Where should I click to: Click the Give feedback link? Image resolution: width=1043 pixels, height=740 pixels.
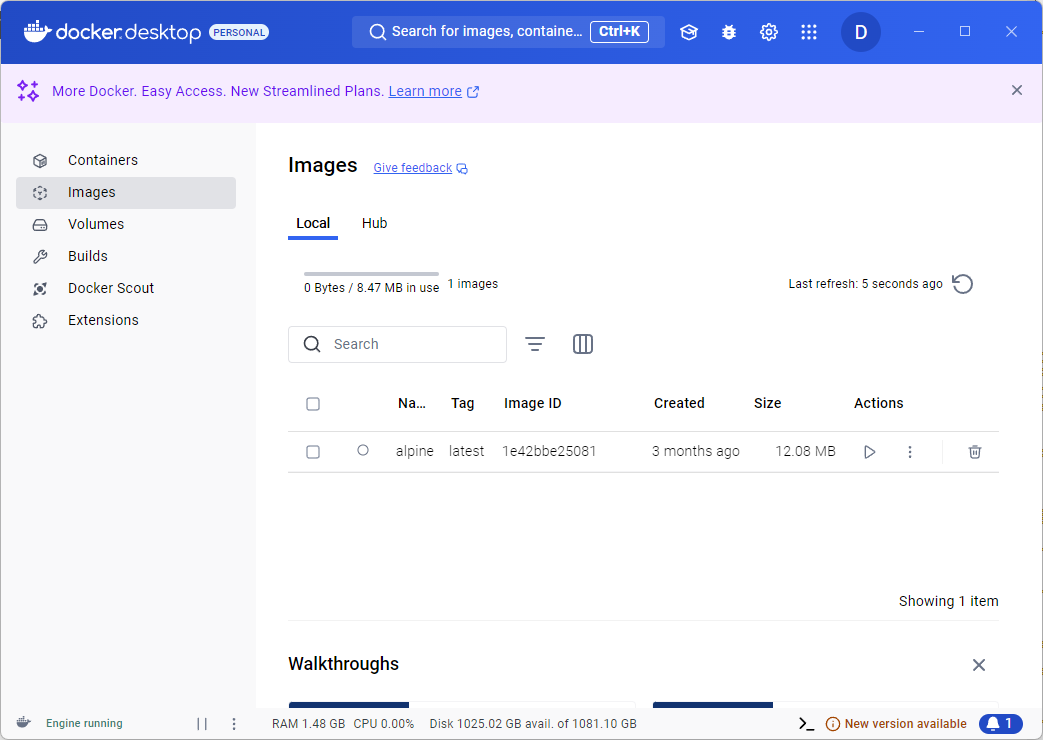(412, 168)
